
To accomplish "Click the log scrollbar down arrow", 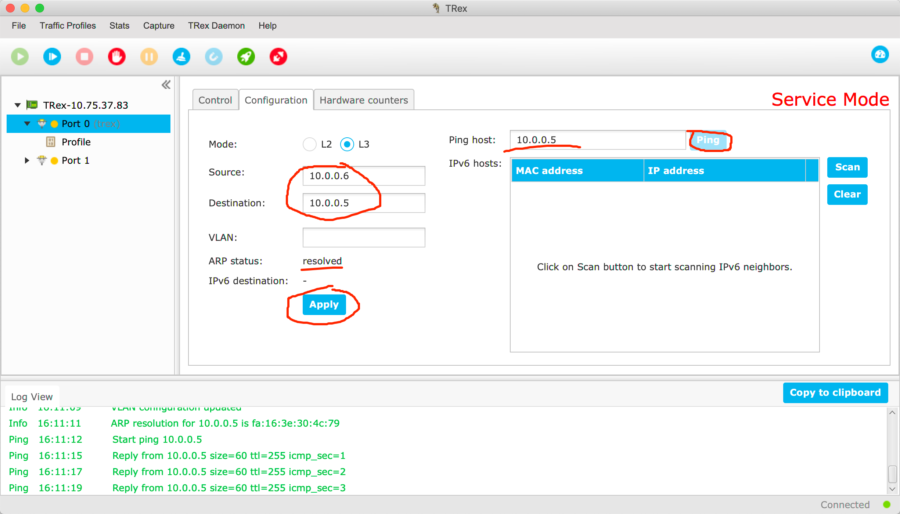I will pyautogui.click(x=892, y=489).
